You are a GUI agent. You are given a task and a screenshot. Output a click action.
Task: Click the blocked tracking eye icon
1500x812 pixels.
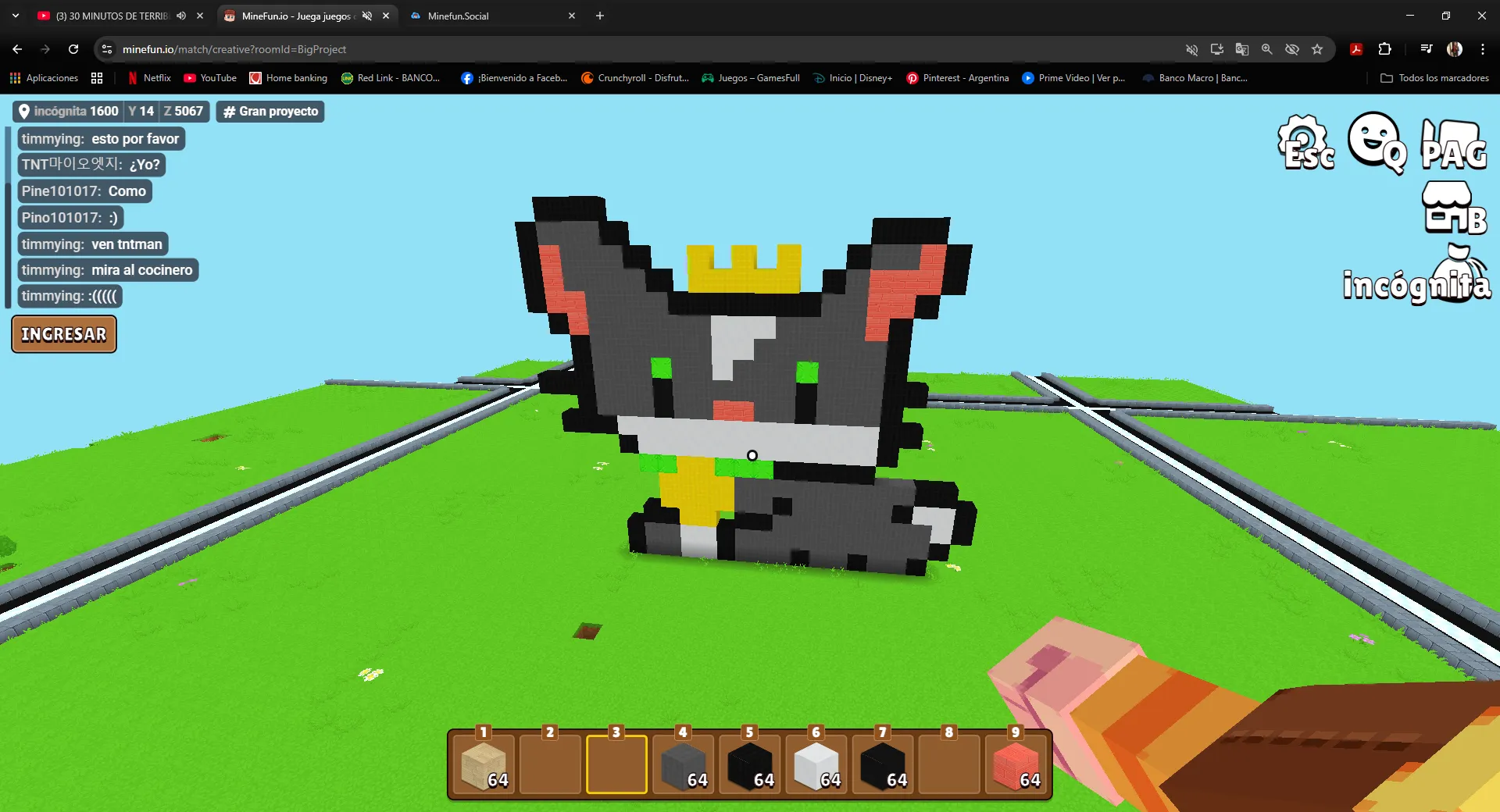[x=1292, y=49]
